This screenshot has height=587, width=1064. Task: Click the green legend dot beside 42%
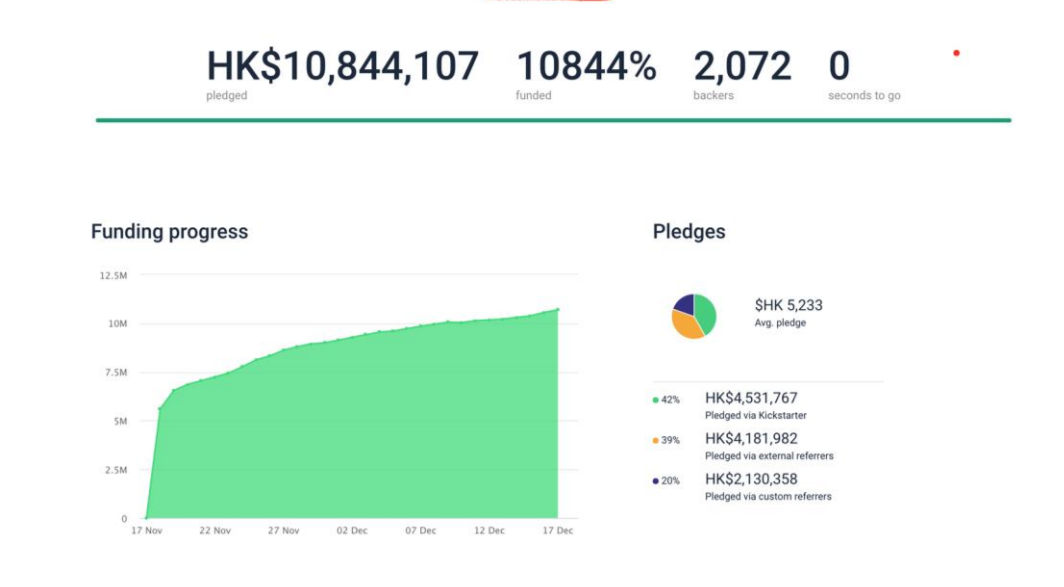point(655,400)
